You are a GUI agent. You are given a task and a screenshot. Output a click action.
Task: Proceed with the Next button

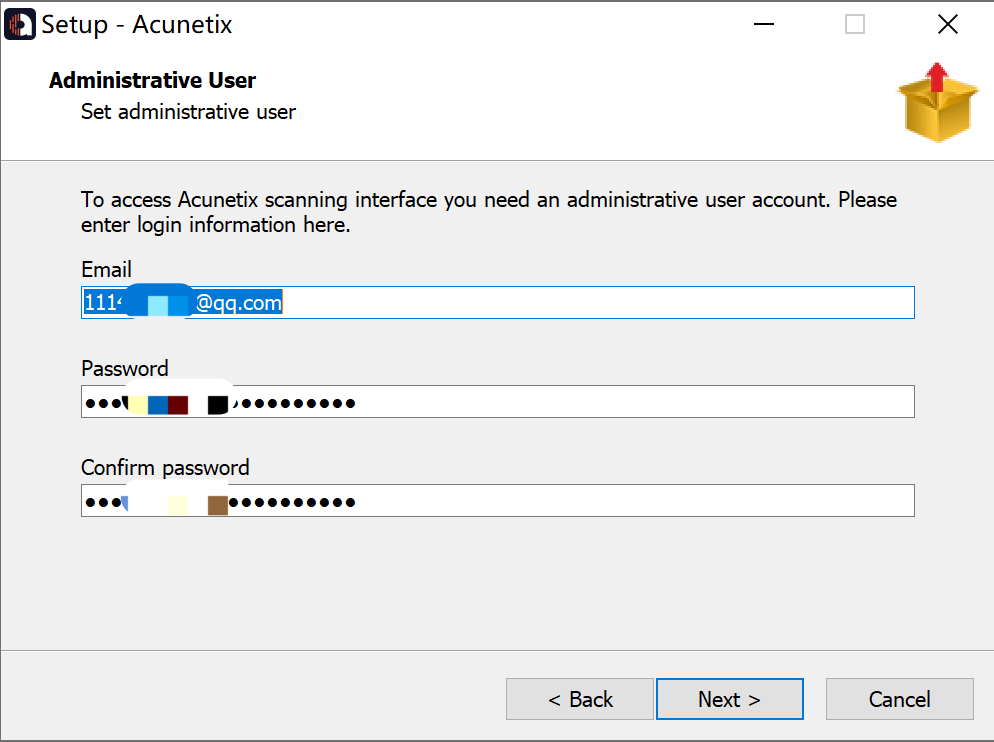730,699
